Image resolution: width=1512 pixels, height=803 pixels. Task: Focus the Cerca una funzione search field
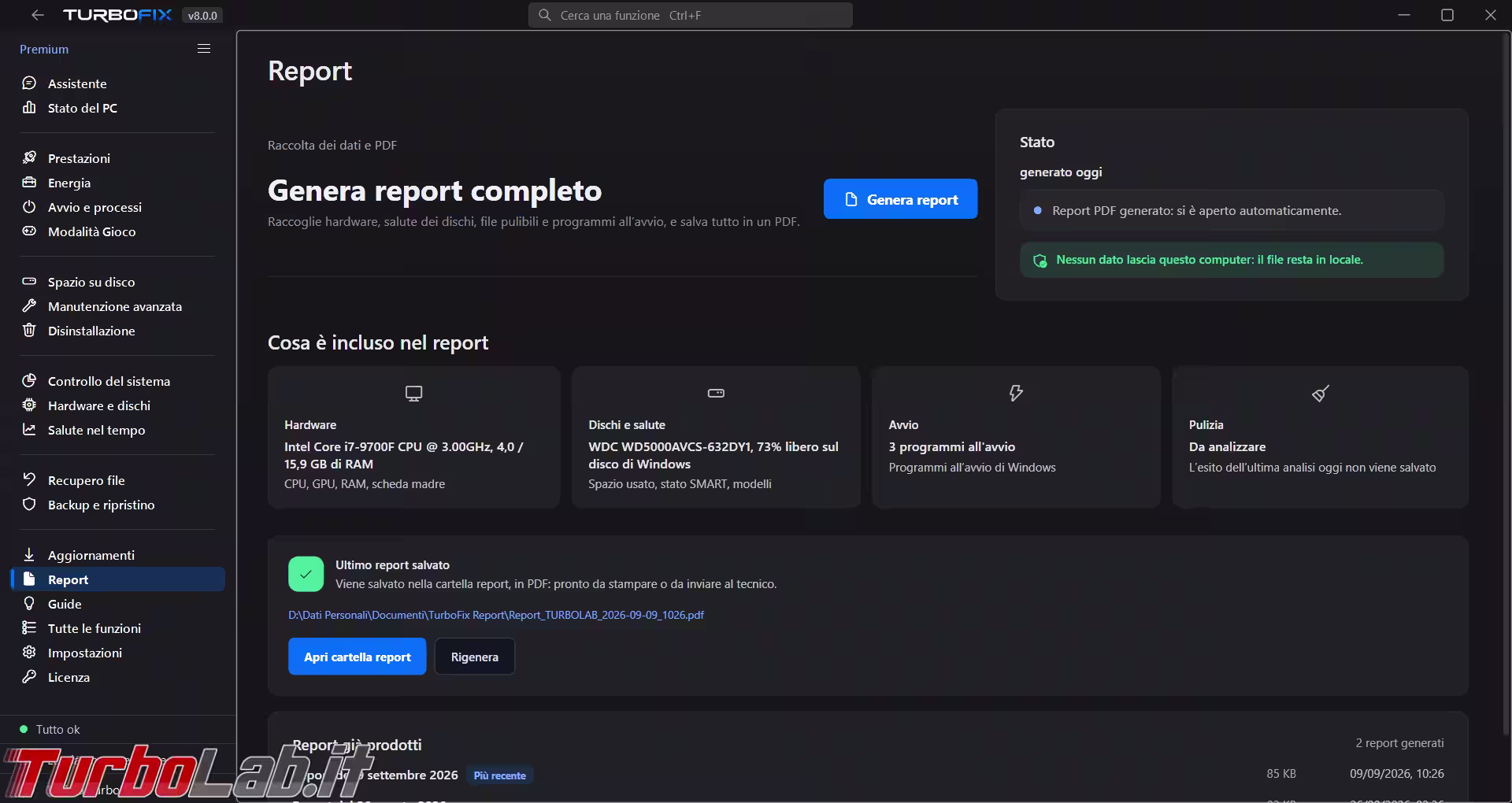tap(691, 15)
